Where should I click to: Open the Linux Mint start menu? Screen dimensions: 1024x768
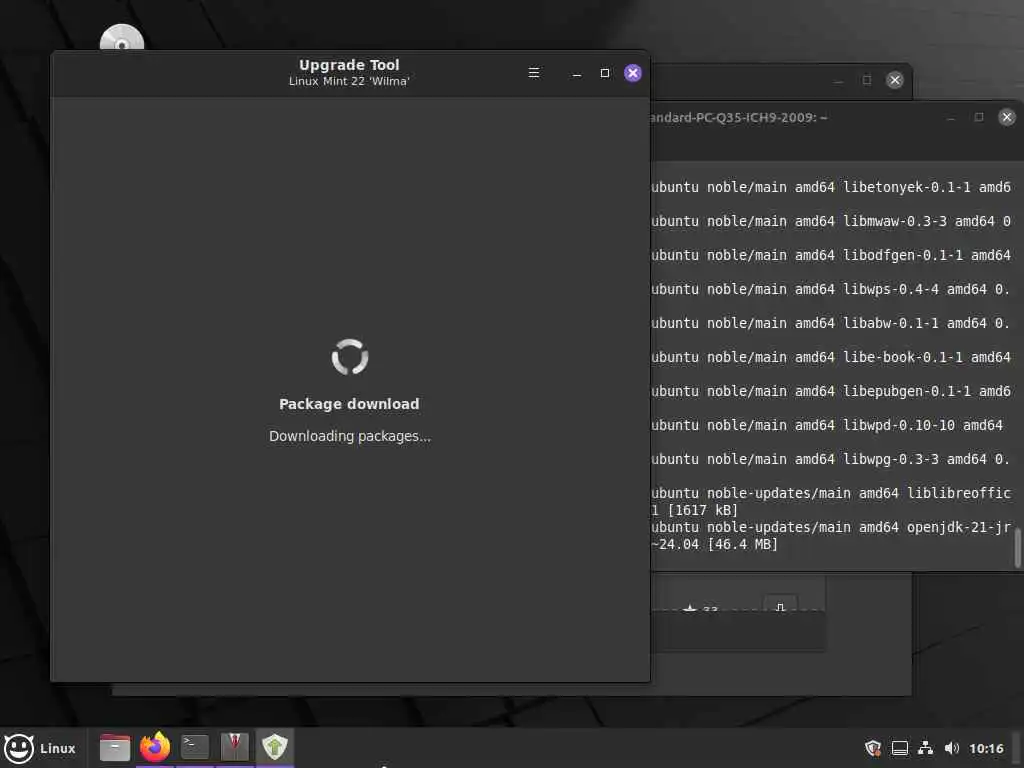(40, 748)
